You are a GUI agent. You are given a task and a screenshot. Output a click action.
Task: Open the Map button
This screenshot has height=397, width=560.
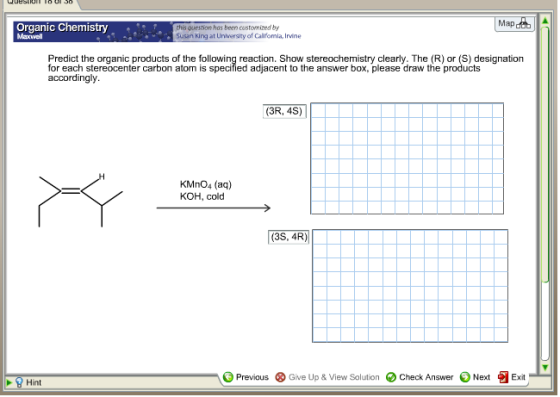coord(516,24)
